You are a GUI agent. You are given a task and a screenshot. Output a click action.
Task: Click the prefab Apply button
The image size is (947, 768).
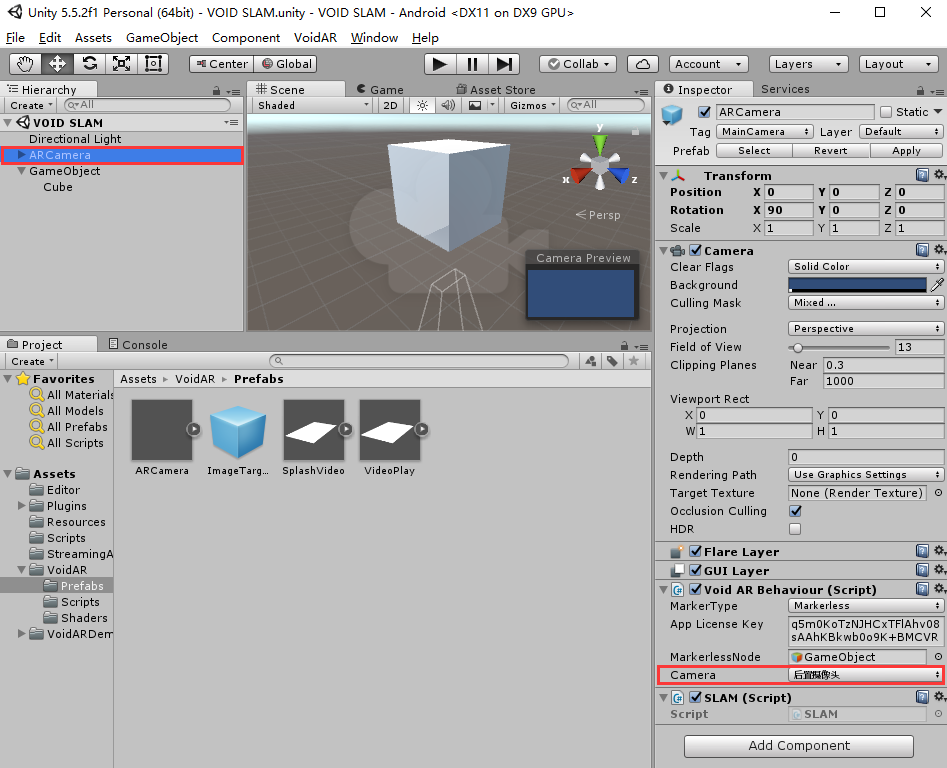pos(906,150)
